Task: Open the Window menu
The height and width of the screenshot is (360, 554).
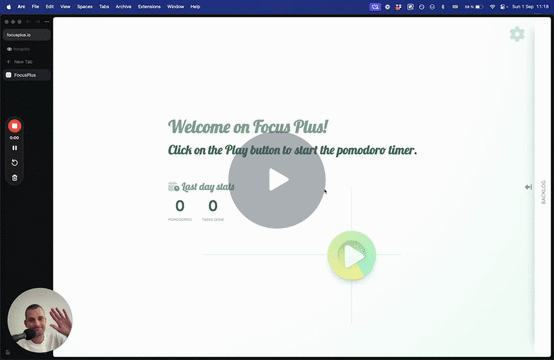Action: tap(176, 7)
